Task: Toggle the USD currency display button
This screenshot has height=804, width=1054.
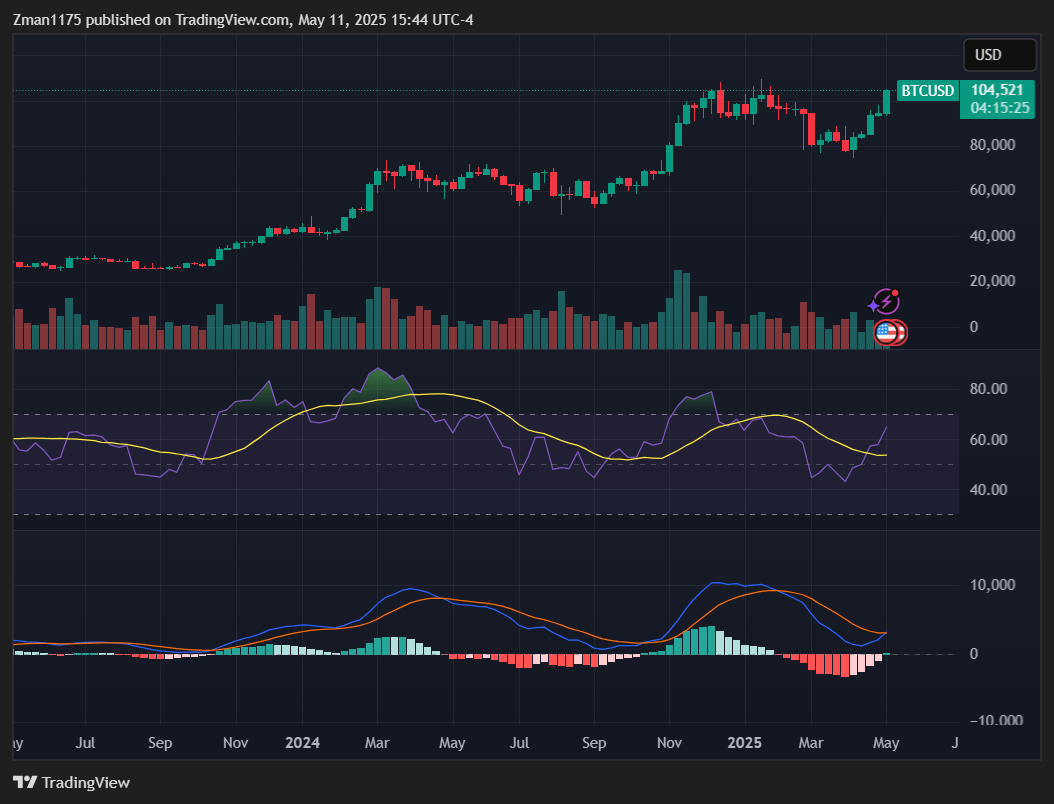Action: 999,54
